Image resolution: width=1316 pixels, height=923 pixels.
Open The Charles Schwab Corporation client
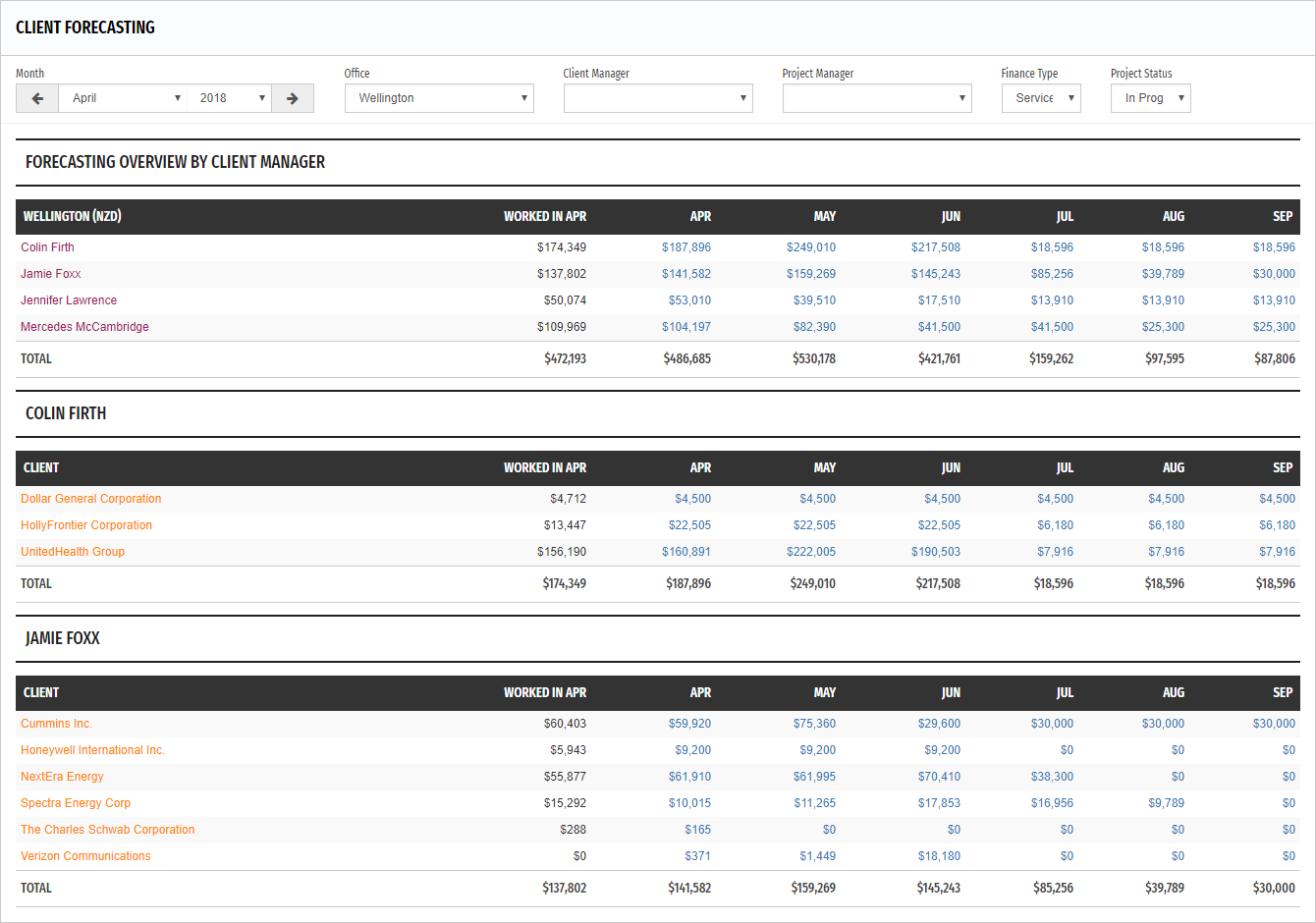tap(108, 830)
